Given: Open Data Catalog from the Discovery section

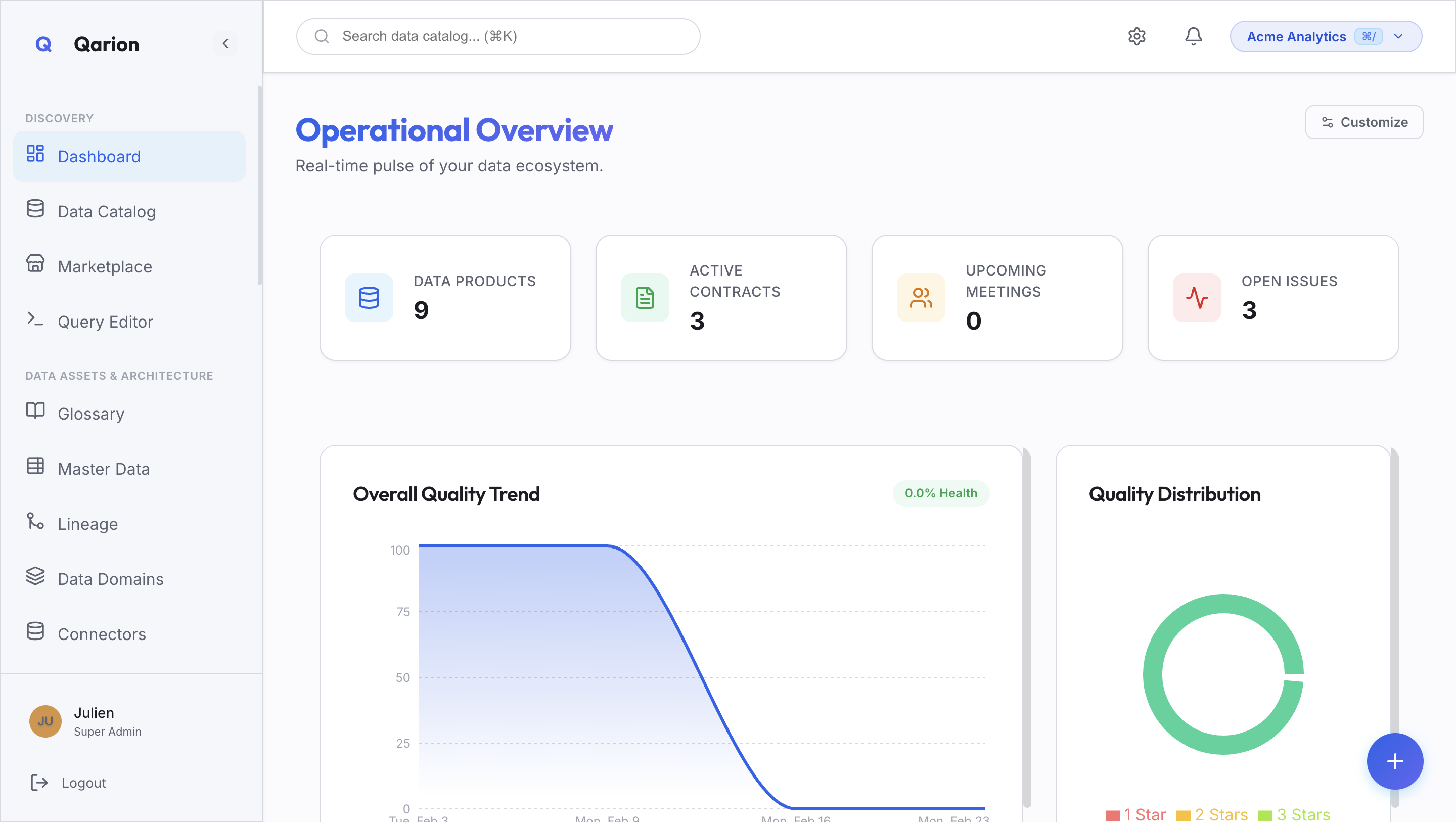Looking at the screenshot, I should (x=107, y=211).
